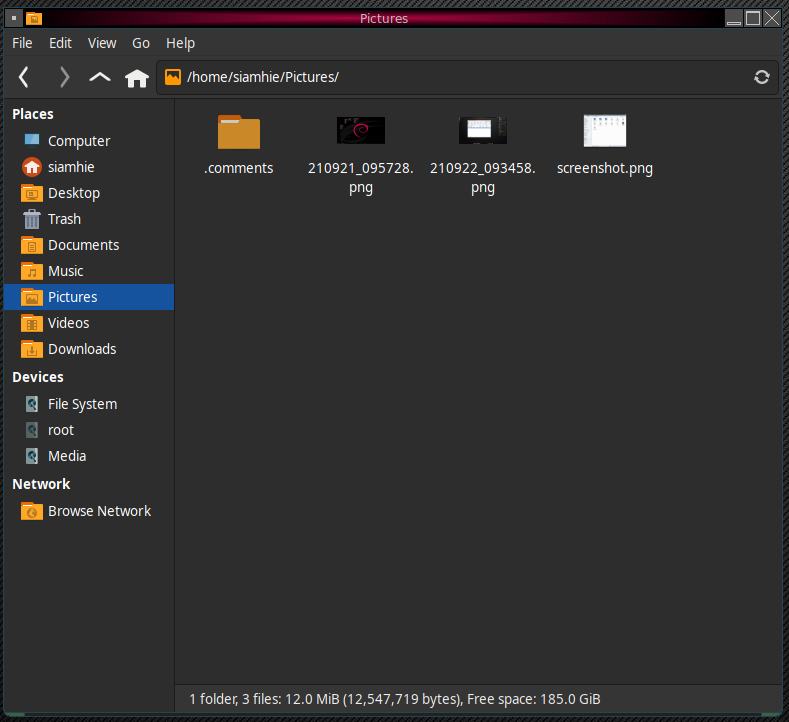789x722 pixels.
Task: Select the 210922_093458.png thumbnail
Action: pyautogui.click(x=483, y=130)
